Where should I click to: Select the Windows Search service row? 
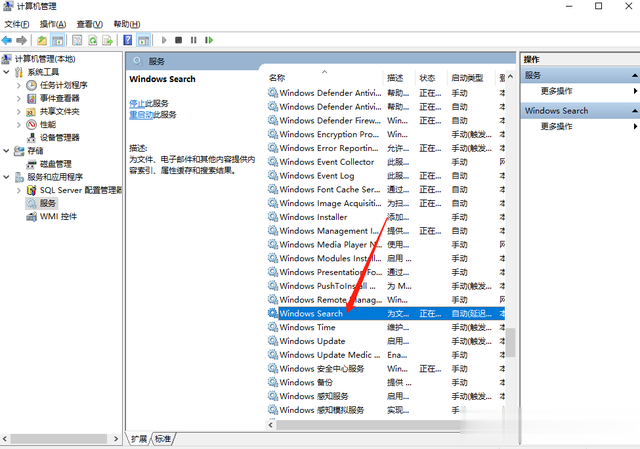point(386,313)
